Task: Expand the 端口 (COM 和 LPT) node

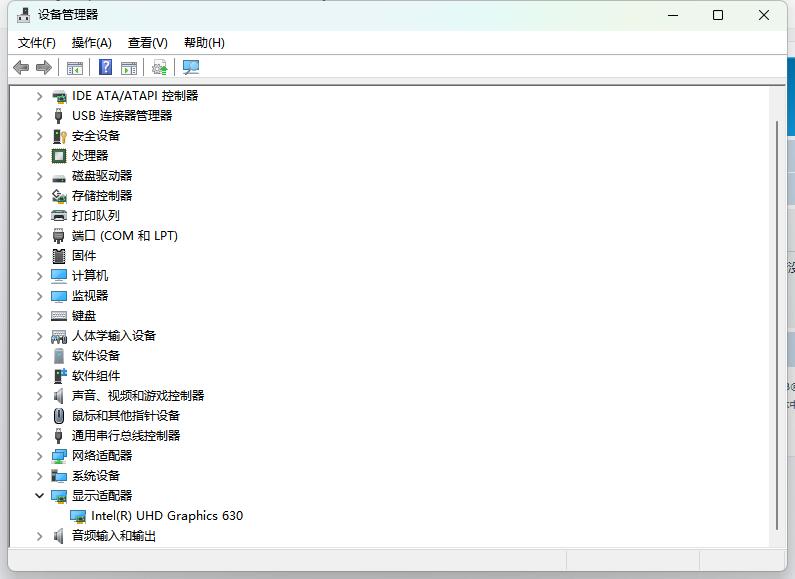Action: (40, 236)
